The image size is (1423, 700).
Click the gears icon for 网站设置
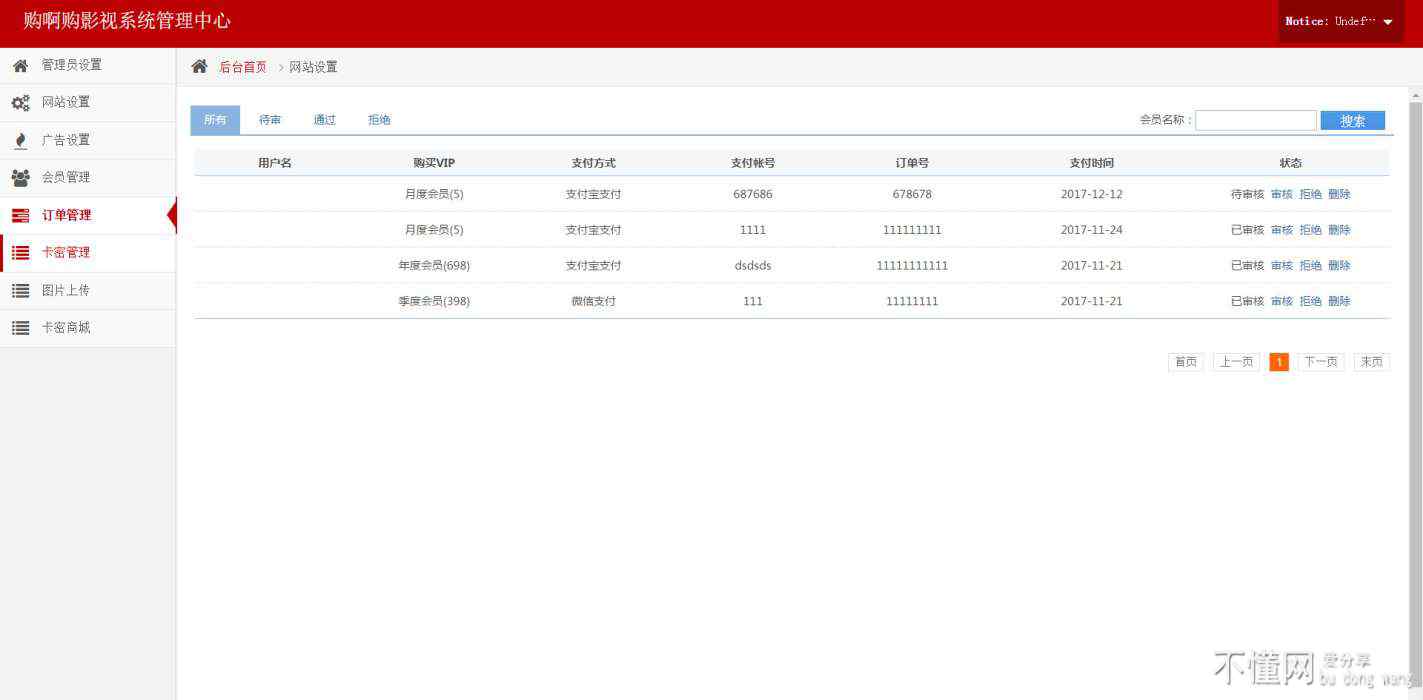(20, 103)
